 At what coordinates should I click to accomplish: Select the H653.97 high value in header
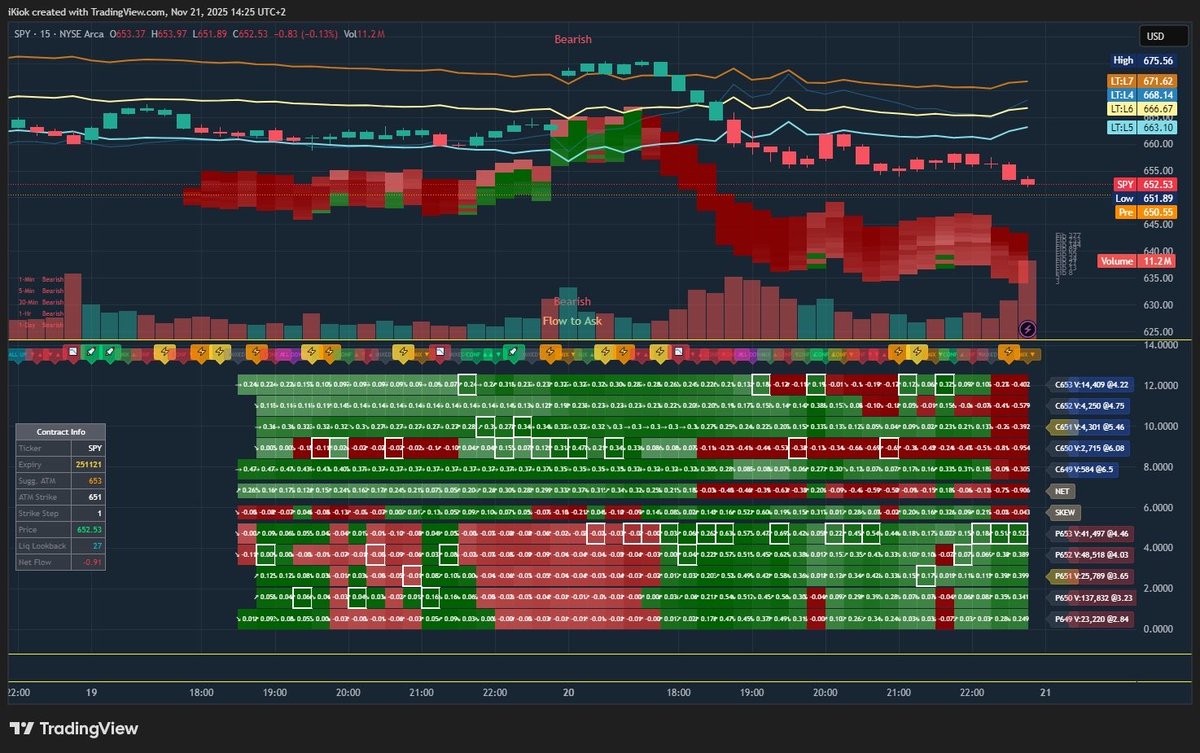[x=169, y=35]
